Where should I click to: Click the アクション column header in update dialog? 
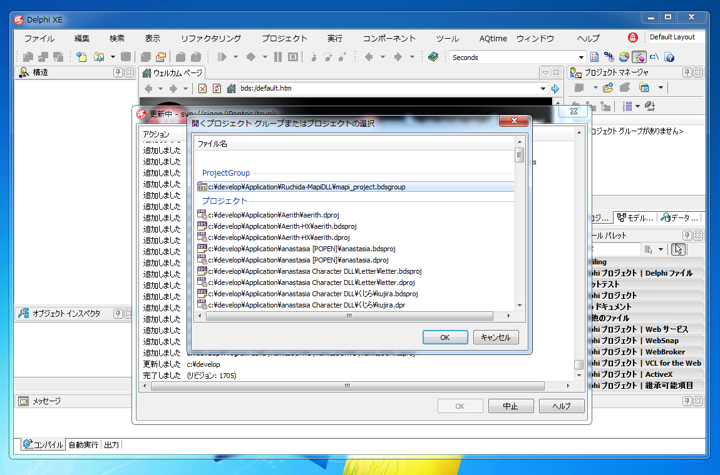point(156,134)
